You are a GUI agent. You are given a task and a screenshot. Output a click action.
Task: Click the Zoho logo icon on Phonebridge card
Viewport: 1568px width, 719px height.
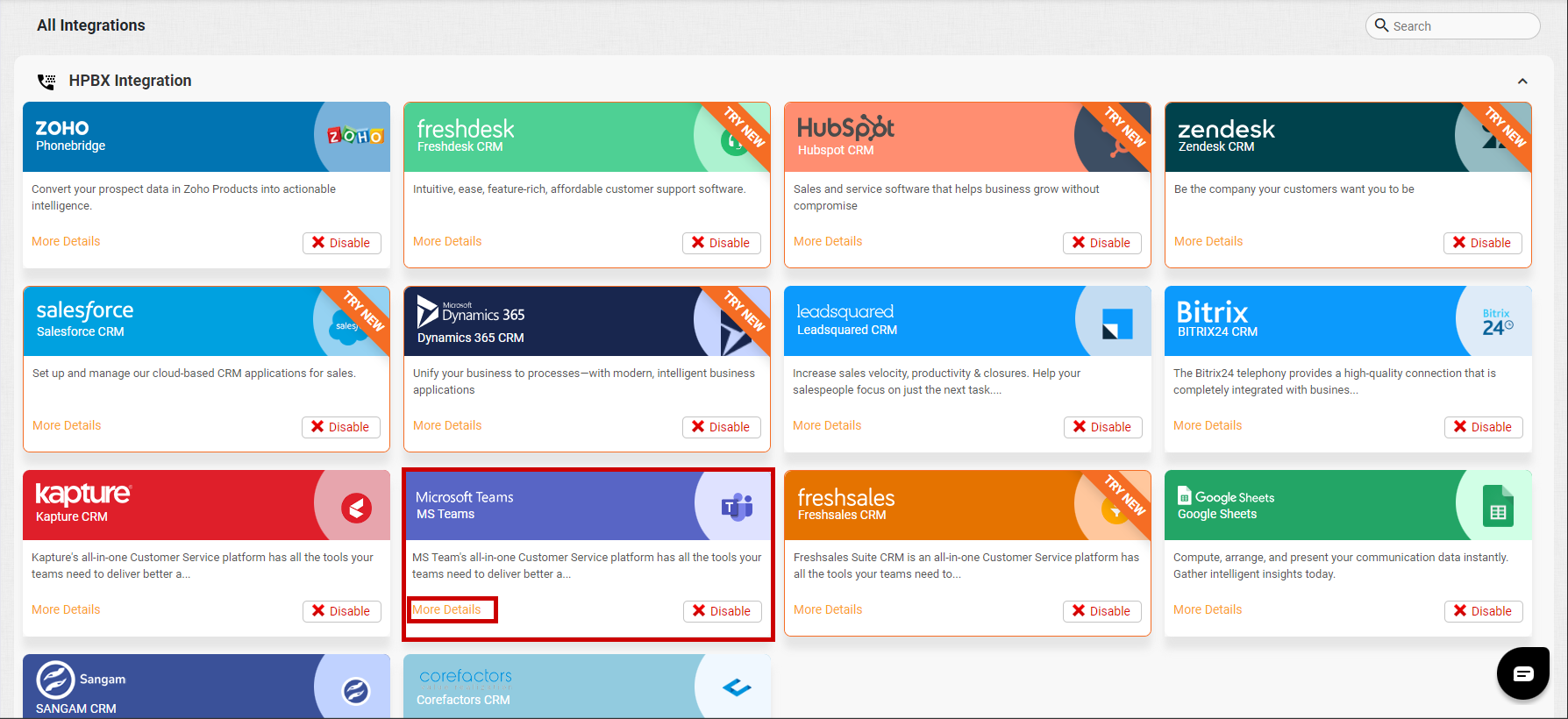356,136
